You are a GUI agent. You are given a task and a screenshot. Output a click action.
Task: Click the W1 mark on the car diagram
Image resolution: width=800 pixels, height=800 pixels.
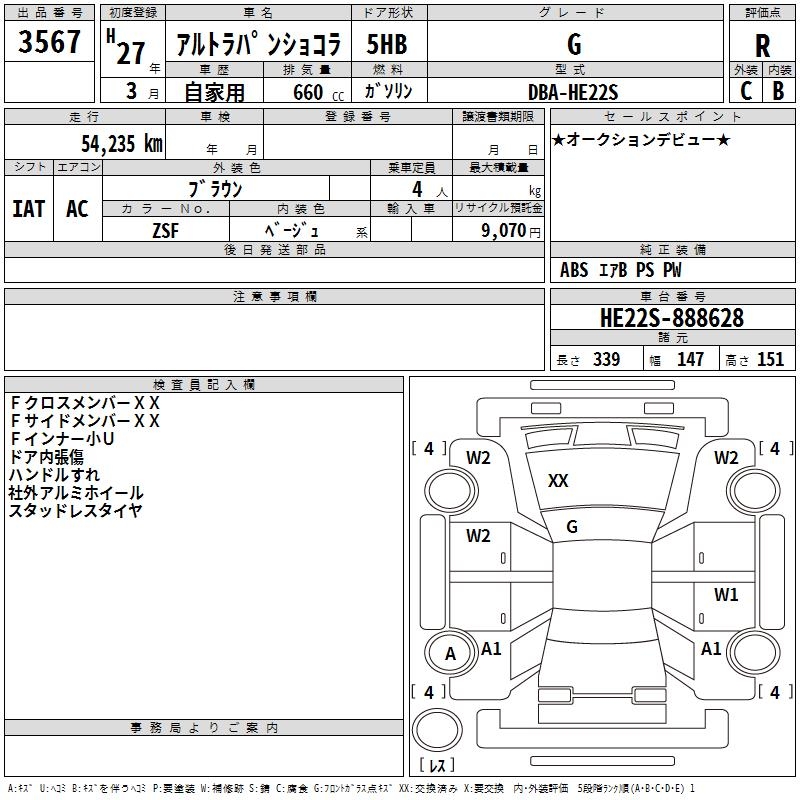point(726,595)
